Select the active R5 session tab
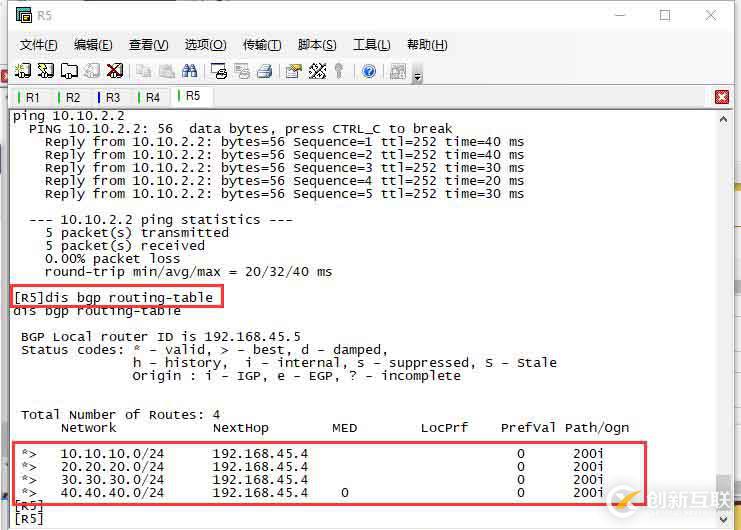Screen dimensions: 741x530 click(x=190, y=96)
